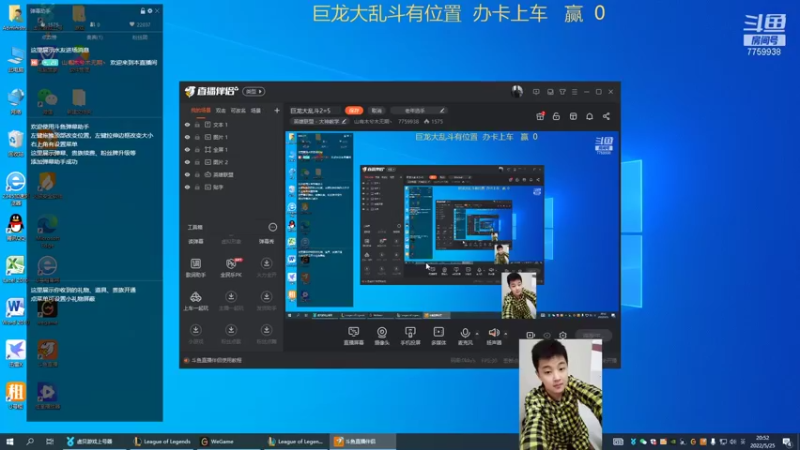Screen dimensions: 800x450
Task: Cancel the stream title edit
Action: tap(377, 110)
